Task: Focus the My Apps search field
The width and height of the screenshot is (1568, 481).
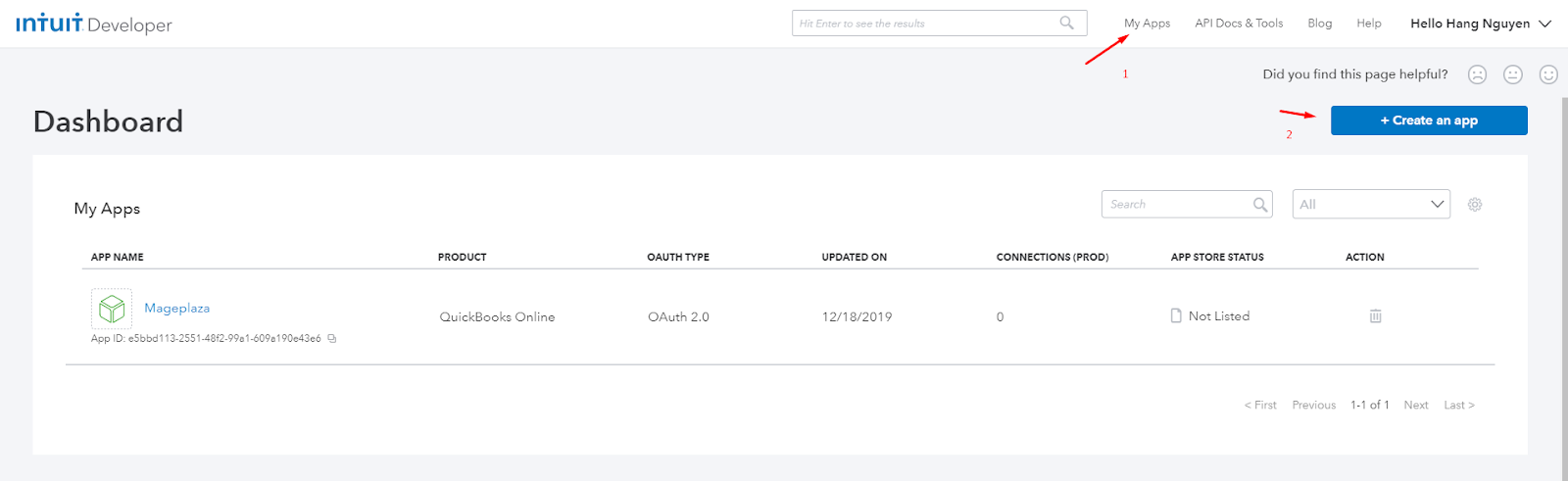Action: [x=1176, y=205]
